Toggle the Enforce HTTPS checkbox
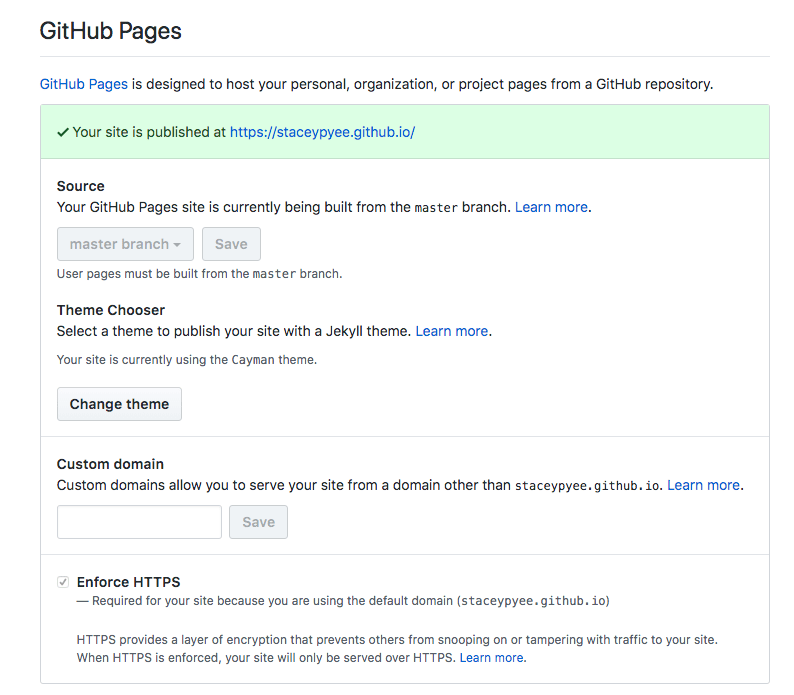The height and width of the screenshot is (695, 794). click(x=63, y=582)
